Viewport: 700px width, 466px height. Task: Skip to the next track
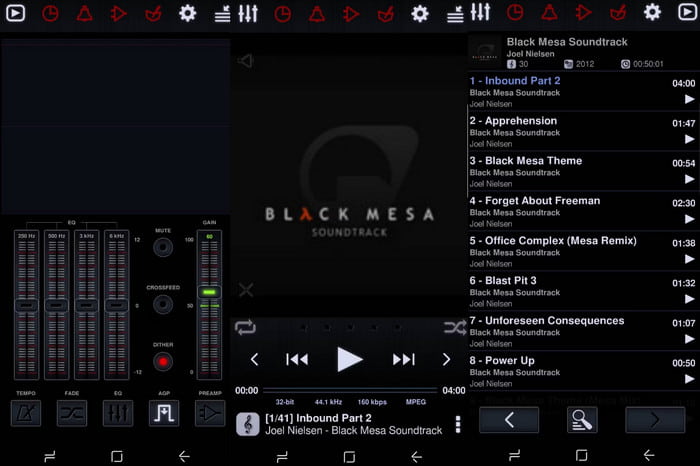pos(404,359)
